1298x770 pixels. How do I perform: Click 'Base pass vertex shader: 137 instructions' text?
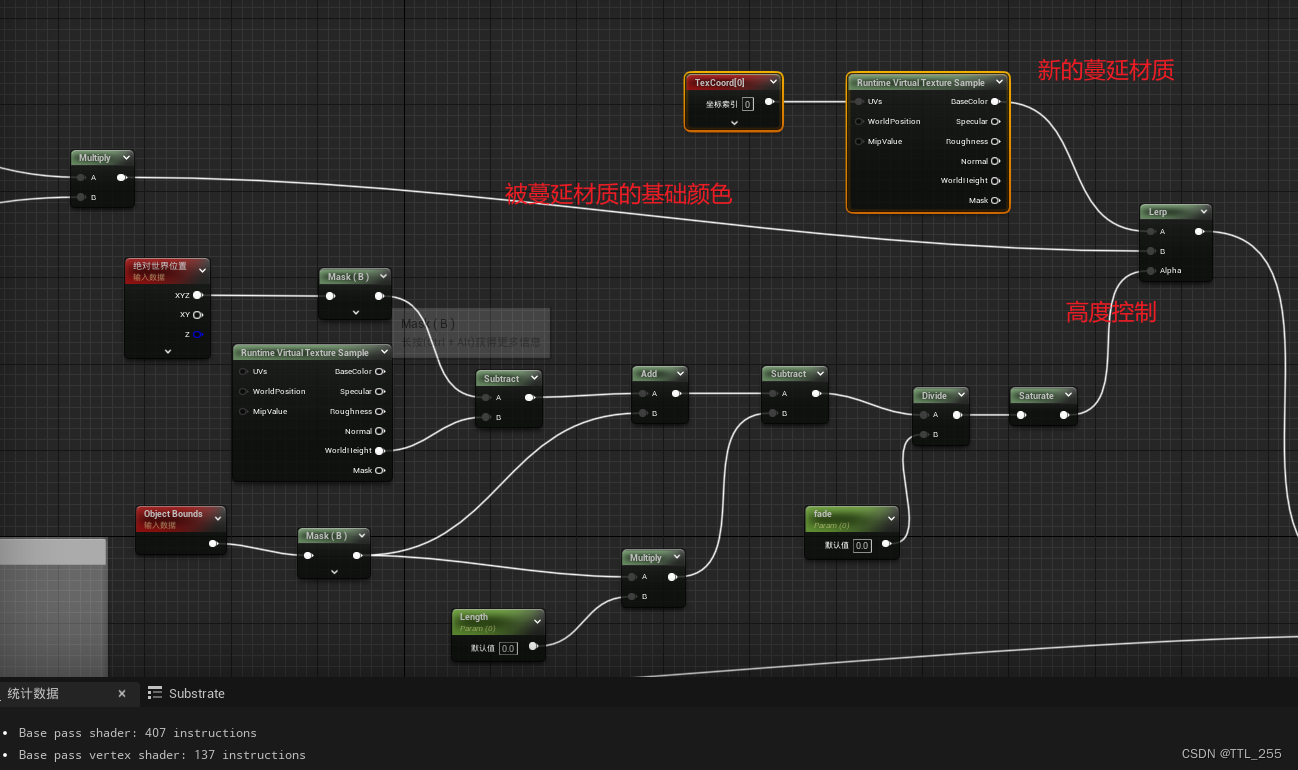(162, 755)
